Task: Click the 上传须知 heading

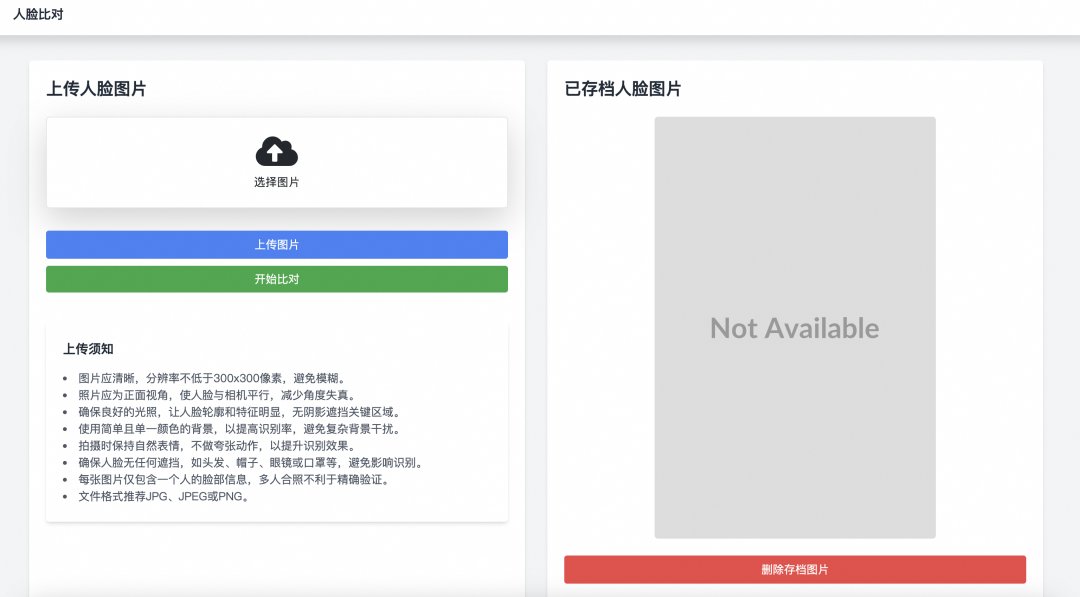Action: point(88,349)
